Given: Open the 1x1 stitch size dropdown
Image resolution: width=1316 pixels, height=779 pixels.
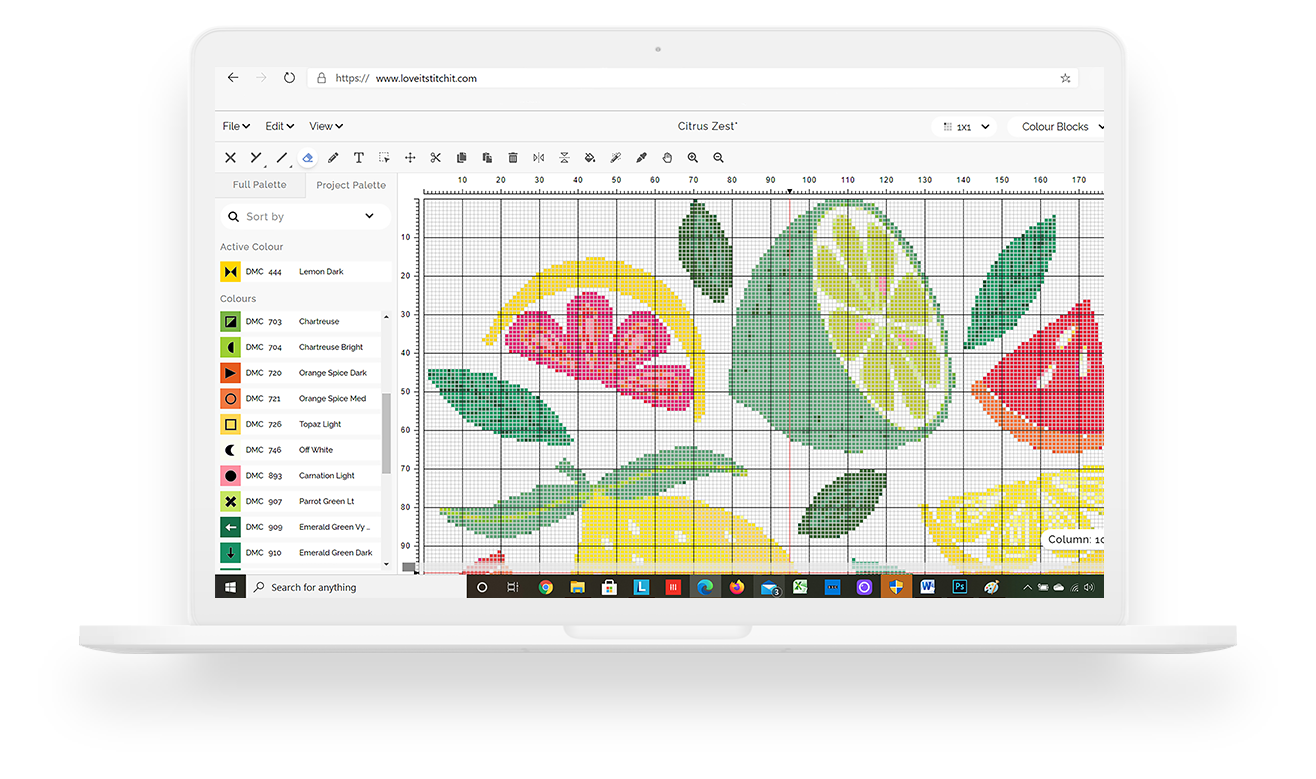Looking at the screenshot, I should [x=965, y=127].
